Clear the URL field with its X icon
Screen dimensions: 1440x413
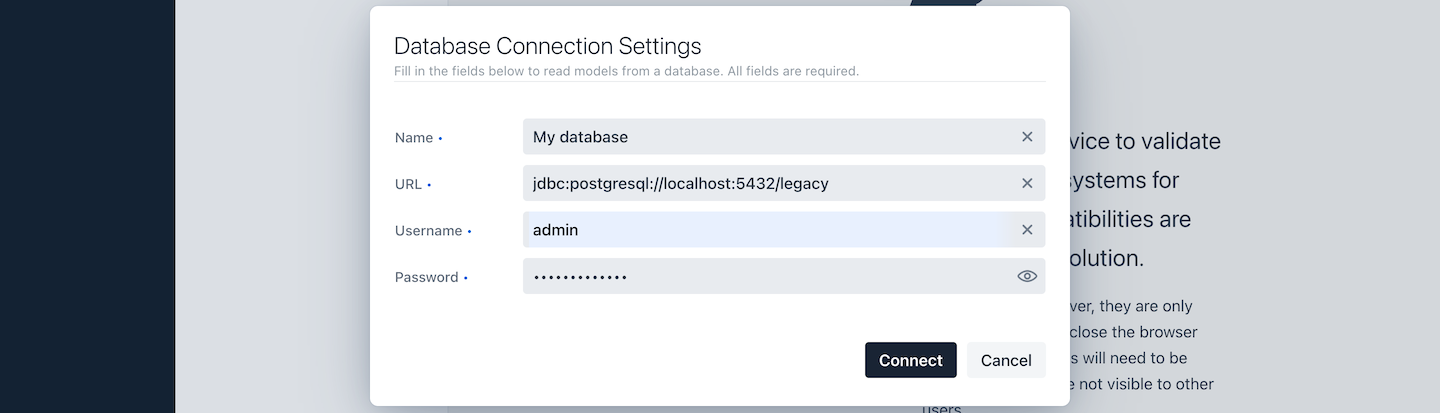(1027, 183)
